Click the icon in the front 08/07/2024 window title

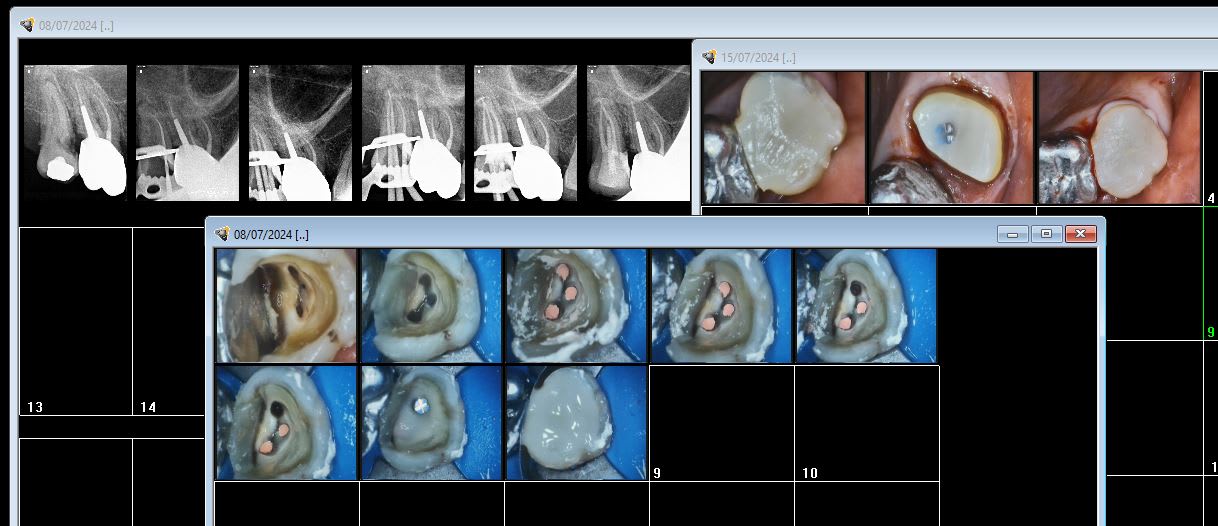click(x=222, y=234)
